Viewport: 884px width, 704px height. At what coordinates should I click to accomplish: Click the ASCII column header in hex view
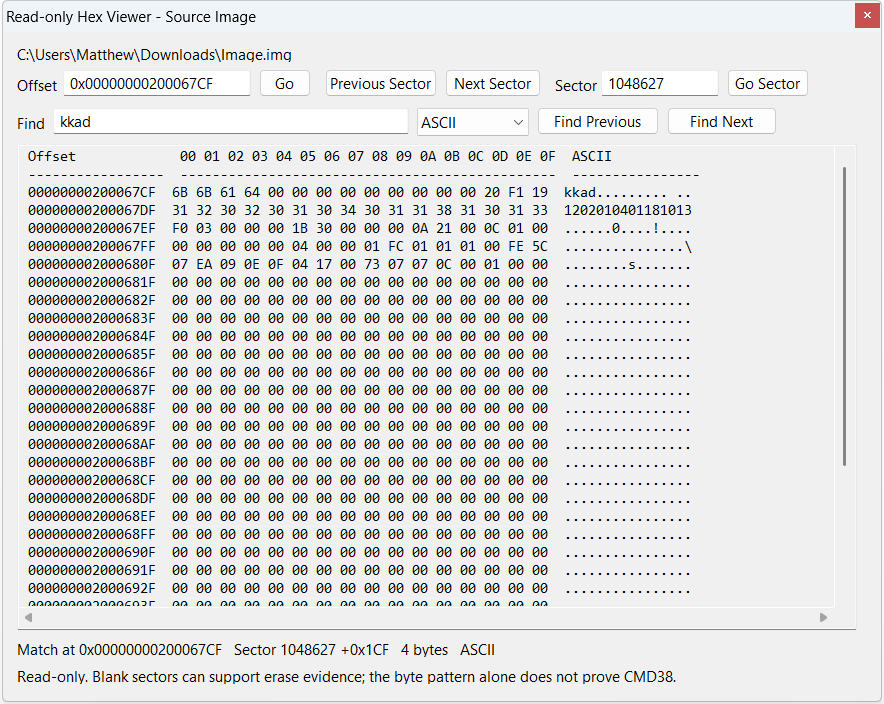pos(591,156)
